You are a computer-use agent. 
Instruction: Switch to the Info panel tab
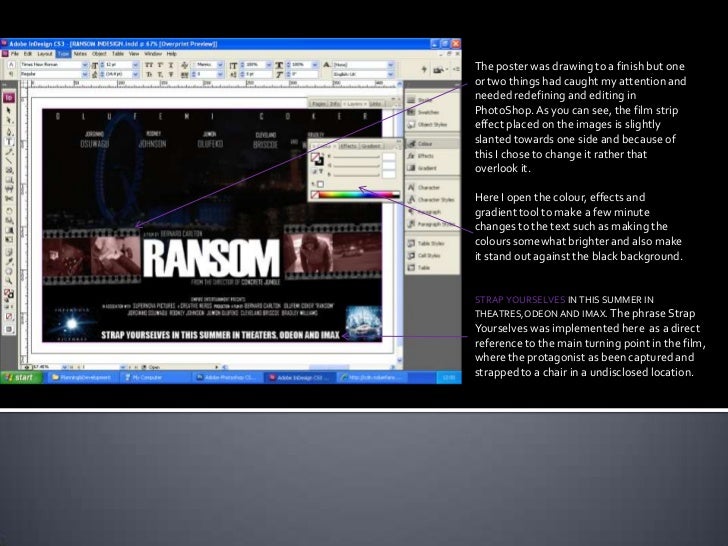pyautogui.click(x=335, y=104)
